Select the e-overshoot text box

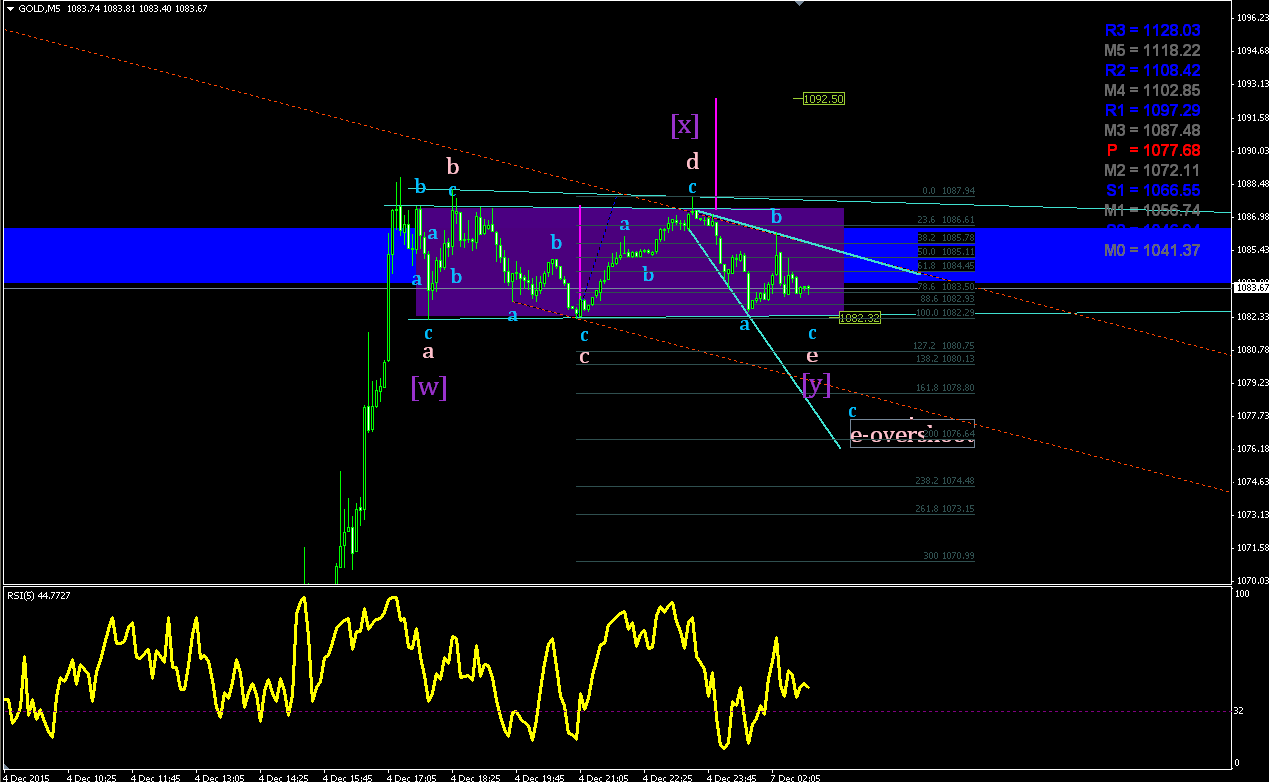[911, 433]
